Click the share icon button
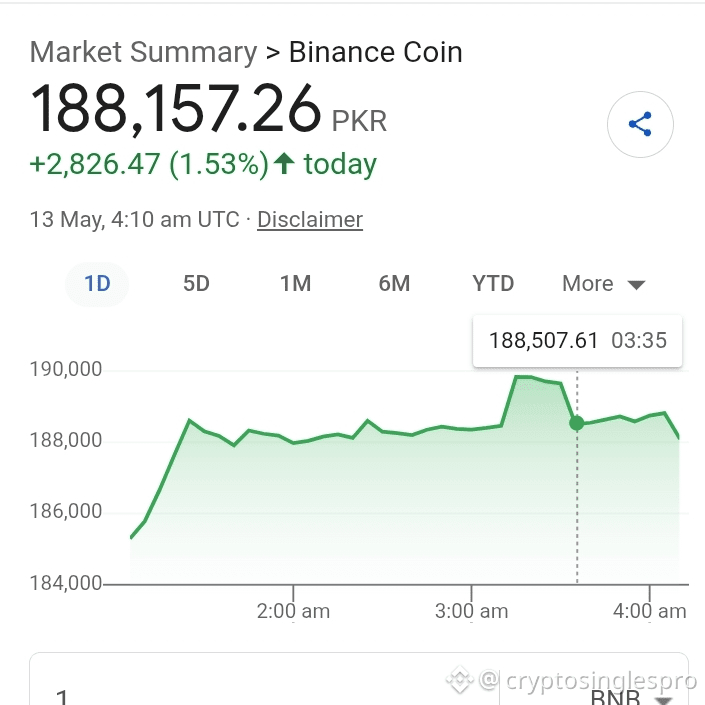This screenshot has width=705, height=705. tap(640, 125)
